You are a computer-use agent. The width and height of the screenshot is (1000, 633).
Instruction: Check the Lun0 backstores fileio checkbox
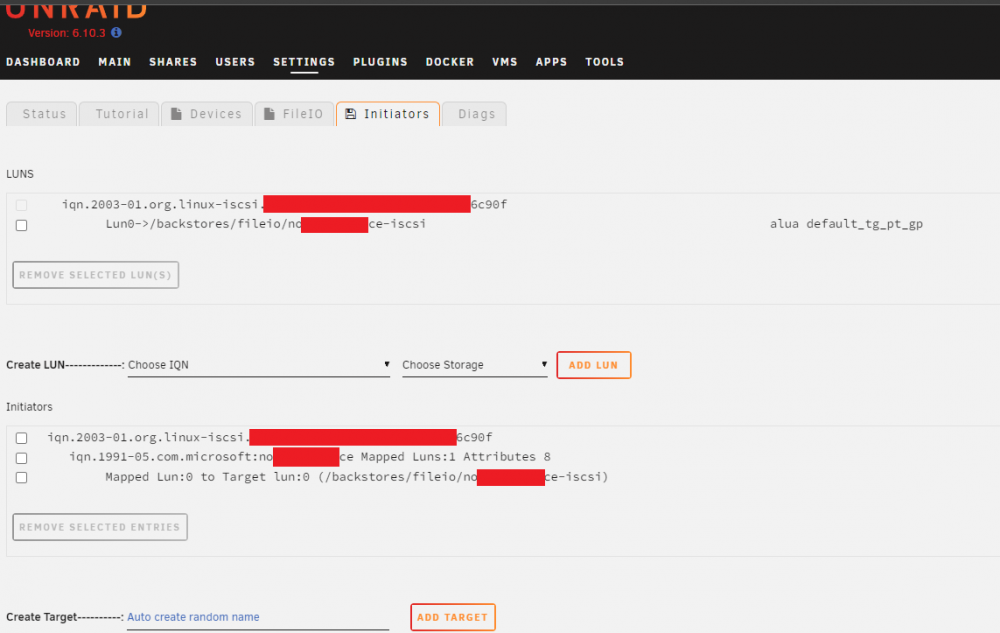click(x=22, y=225)
